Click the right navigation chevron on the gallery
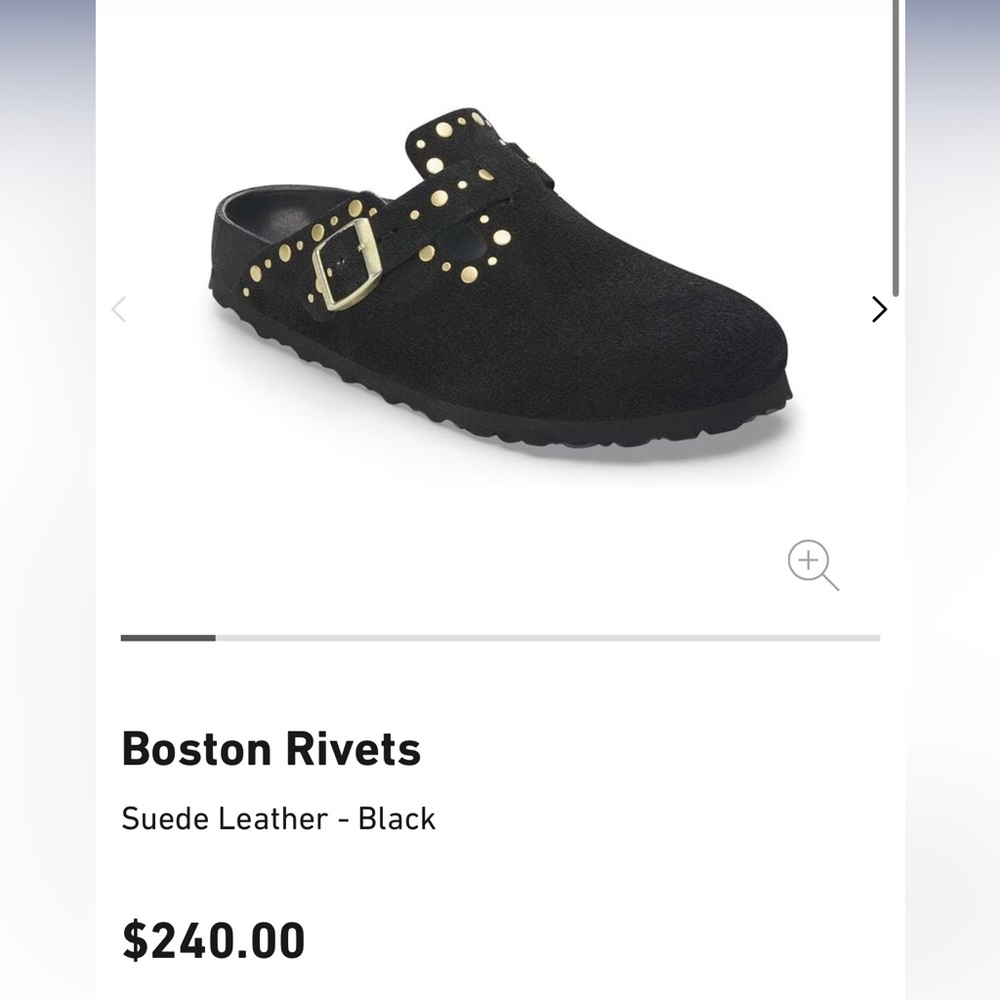The height and width of the screenshot is (1000, 1000). [878, 310]
